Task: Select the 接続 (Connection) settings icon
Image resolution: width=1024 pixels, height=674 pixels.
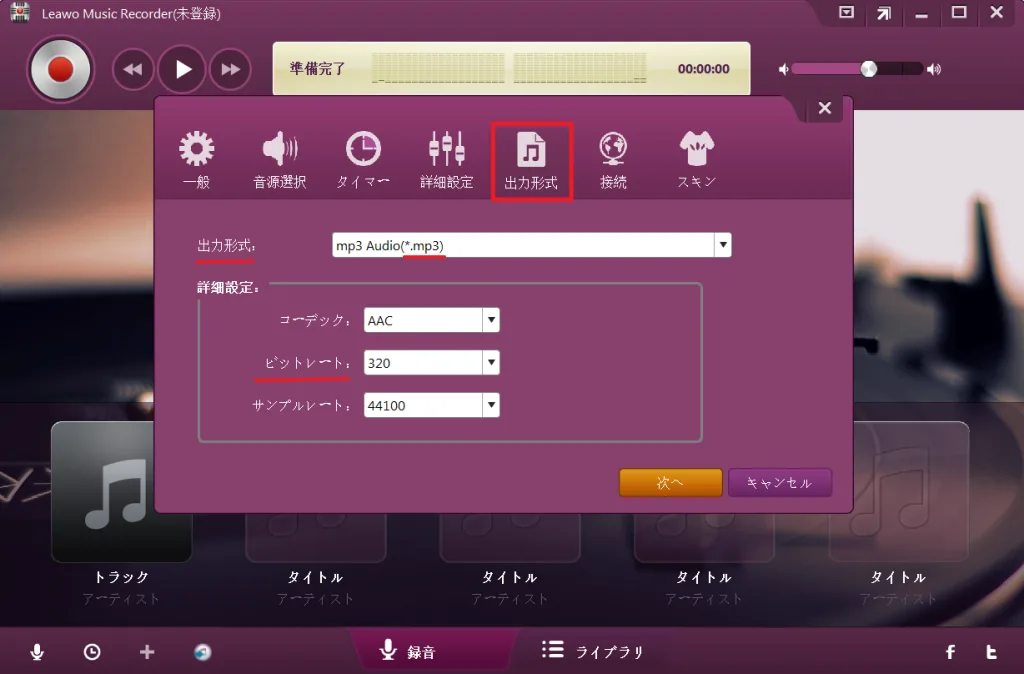Action: 613,155
